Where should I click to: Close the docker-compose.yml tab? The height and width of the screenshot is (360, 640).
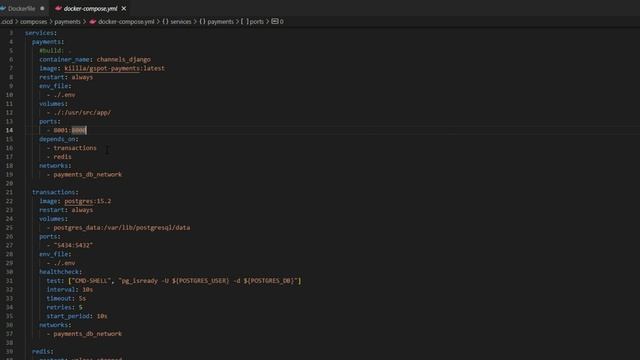tap(124, 9)
